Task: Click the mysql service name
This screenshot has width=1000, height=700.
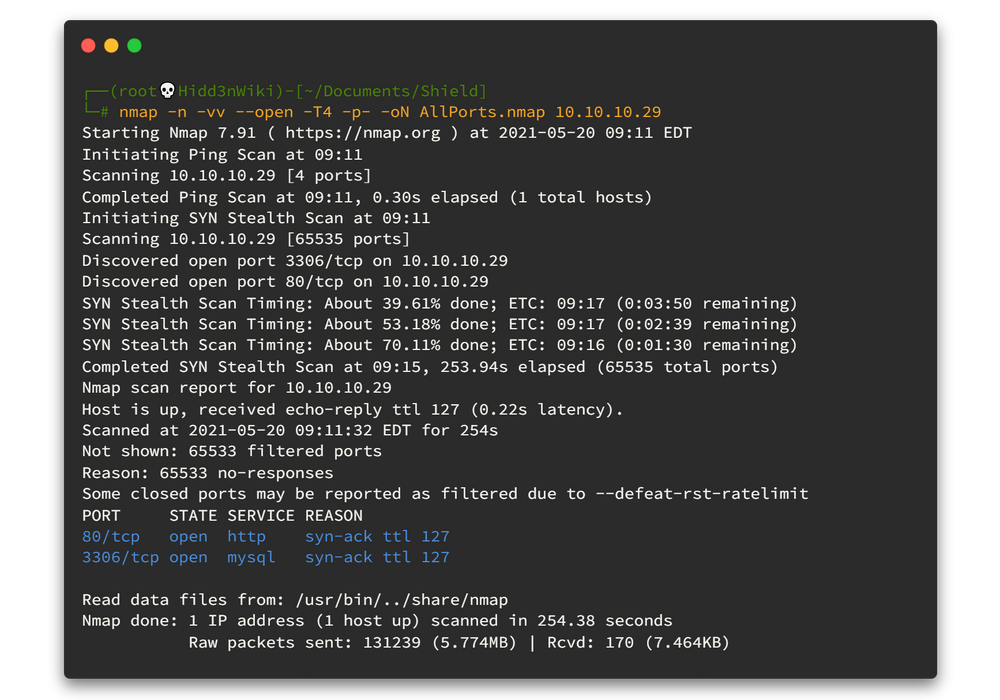Action: [x=251, y=558]
